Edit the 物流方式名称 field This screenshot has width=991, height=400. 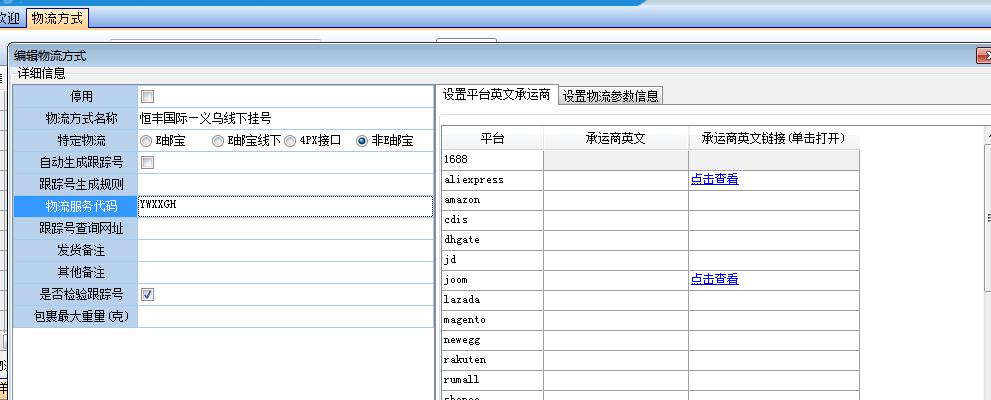pyautogui.click(x=285, y=119)
